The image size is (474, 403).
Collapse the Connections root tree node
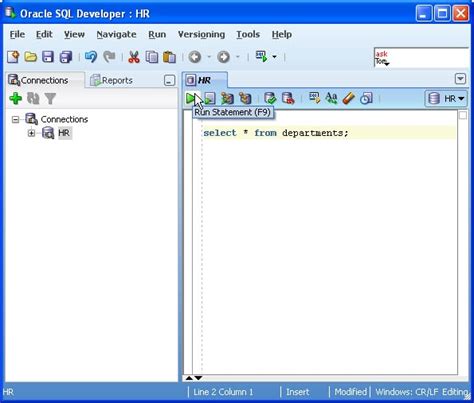[x=15, y=119]
